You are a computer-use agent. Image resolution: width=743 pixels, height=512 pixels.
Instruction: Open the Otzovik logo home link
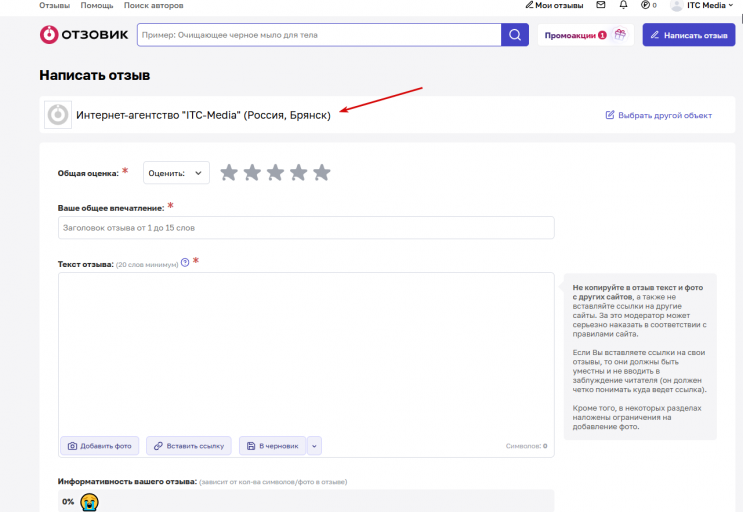click(x=84, y=35)
